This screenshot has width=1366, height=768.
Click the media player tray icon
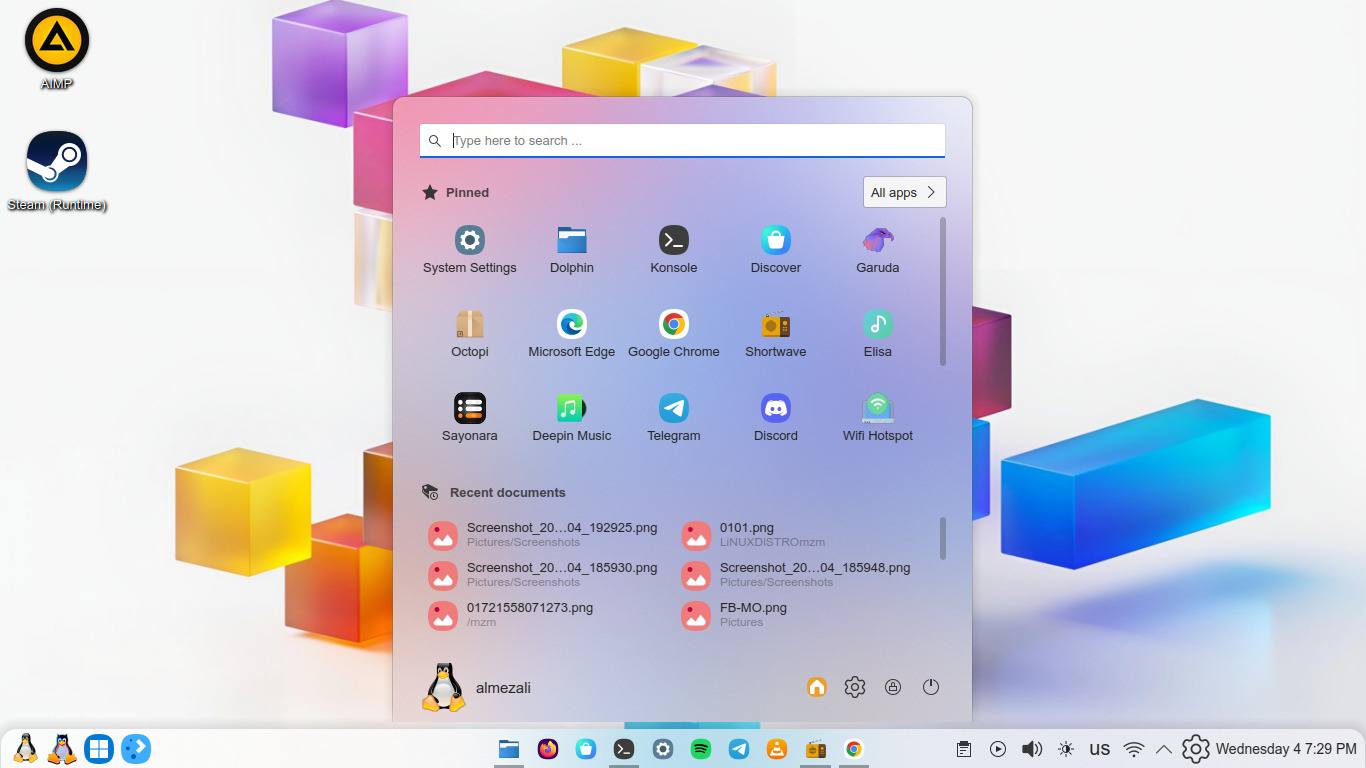998,749
